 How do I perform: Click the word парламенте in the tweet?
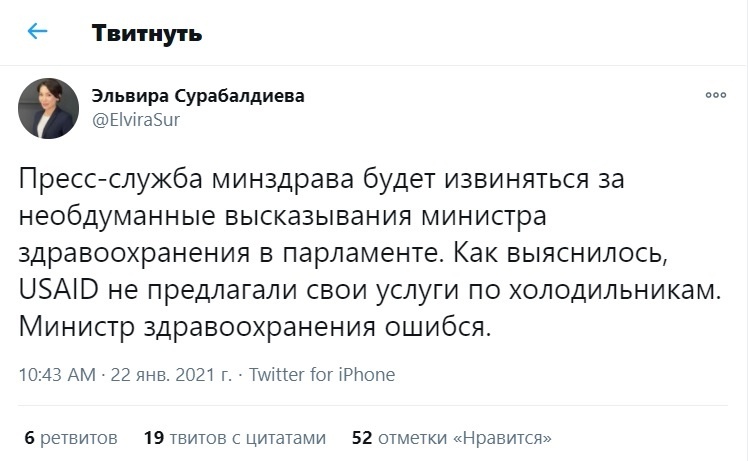(x=360, y=253)
